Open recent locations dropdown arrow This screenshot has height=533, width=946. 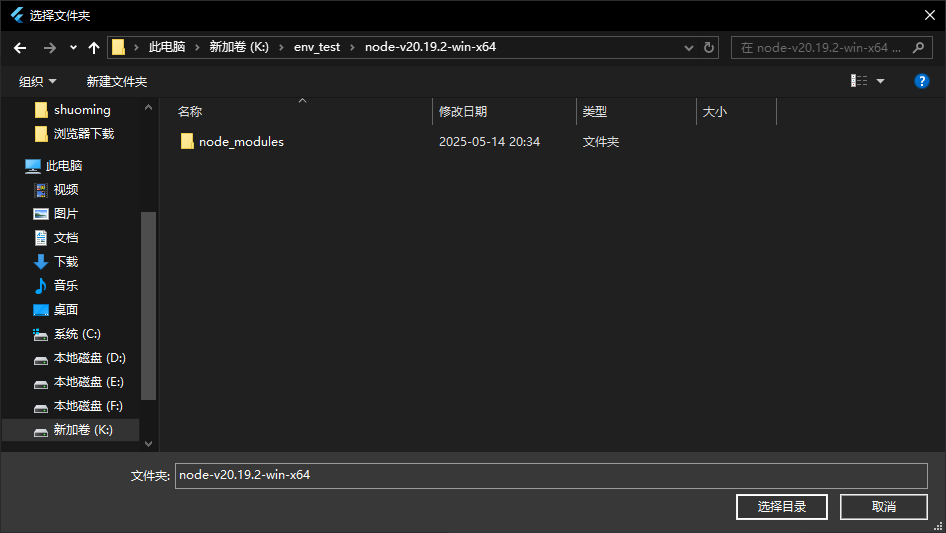[73, 48]
